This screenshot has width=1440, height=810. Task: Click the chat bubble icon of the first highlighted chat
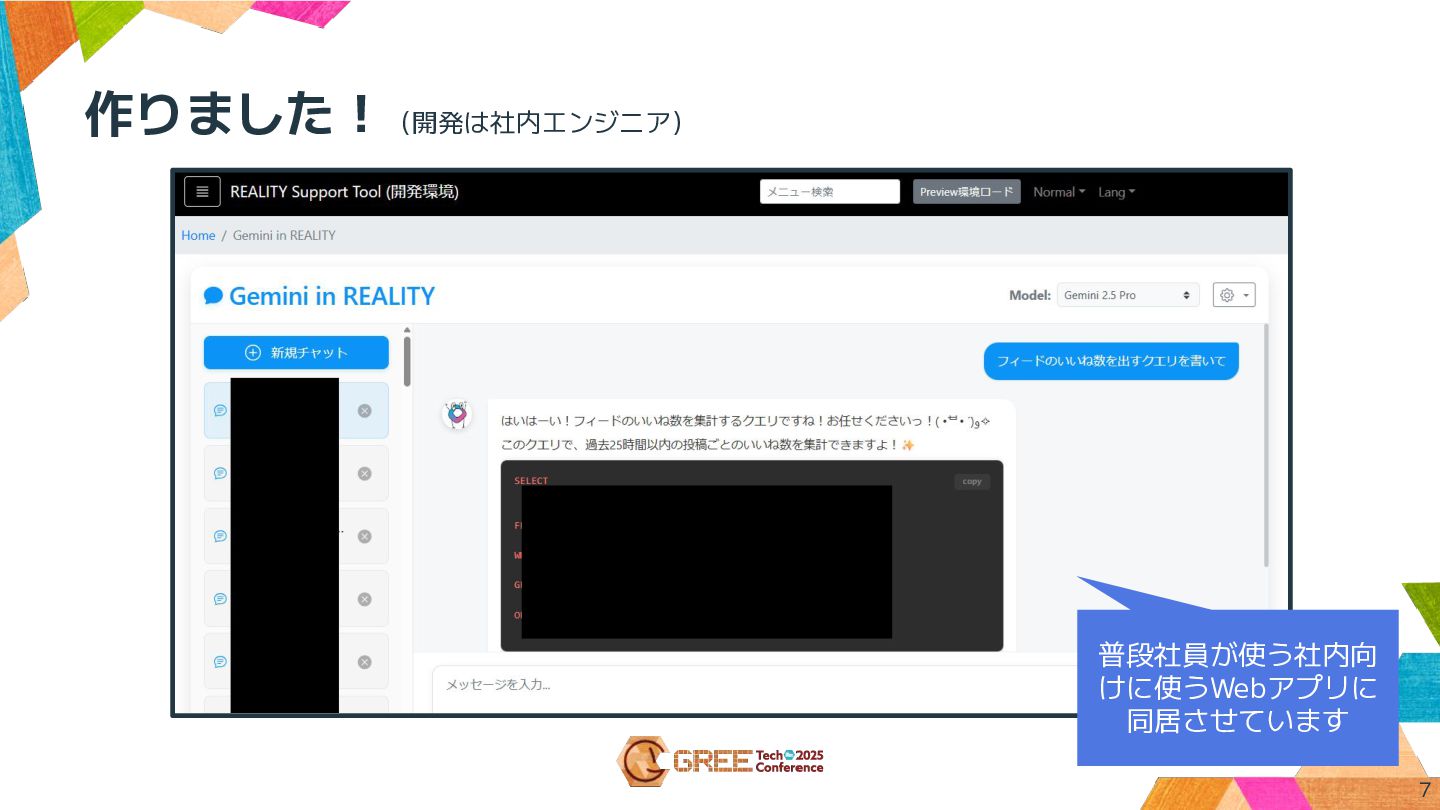[x=220, y=410]
